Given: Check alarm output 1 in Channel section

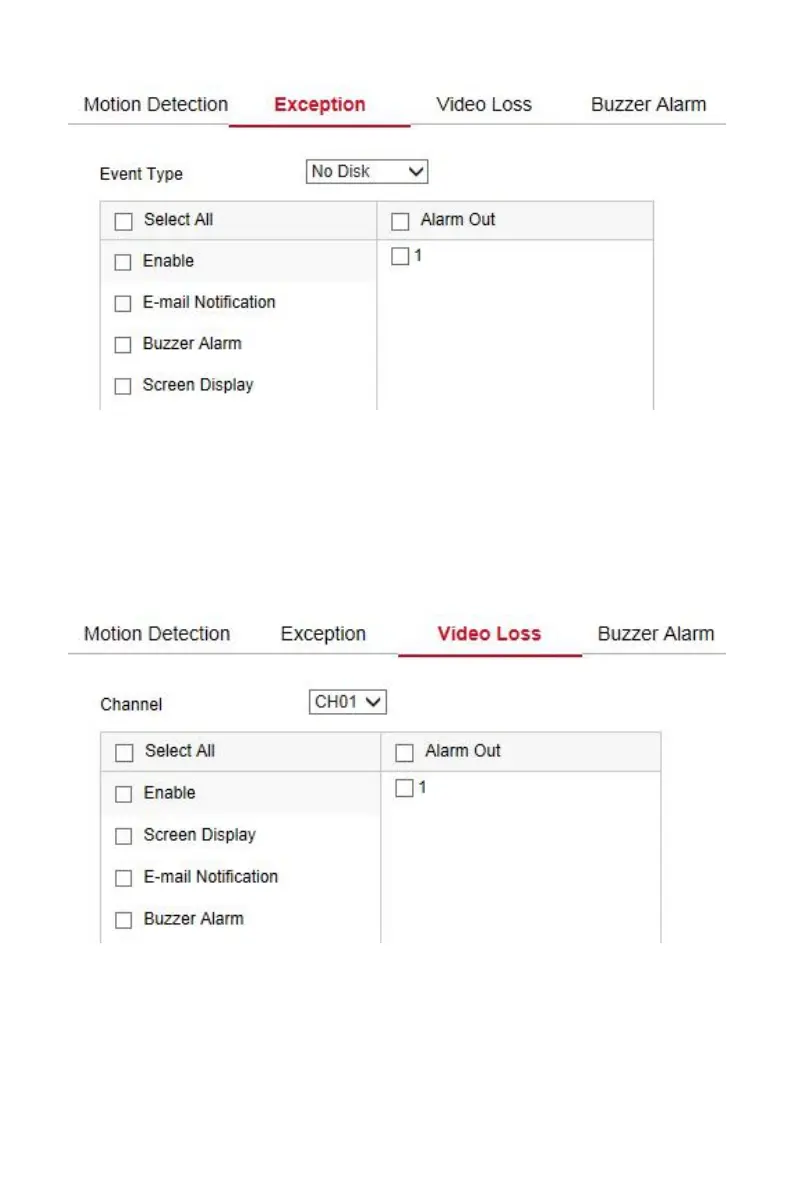Looking at the screenshot, I should (404, 789).
